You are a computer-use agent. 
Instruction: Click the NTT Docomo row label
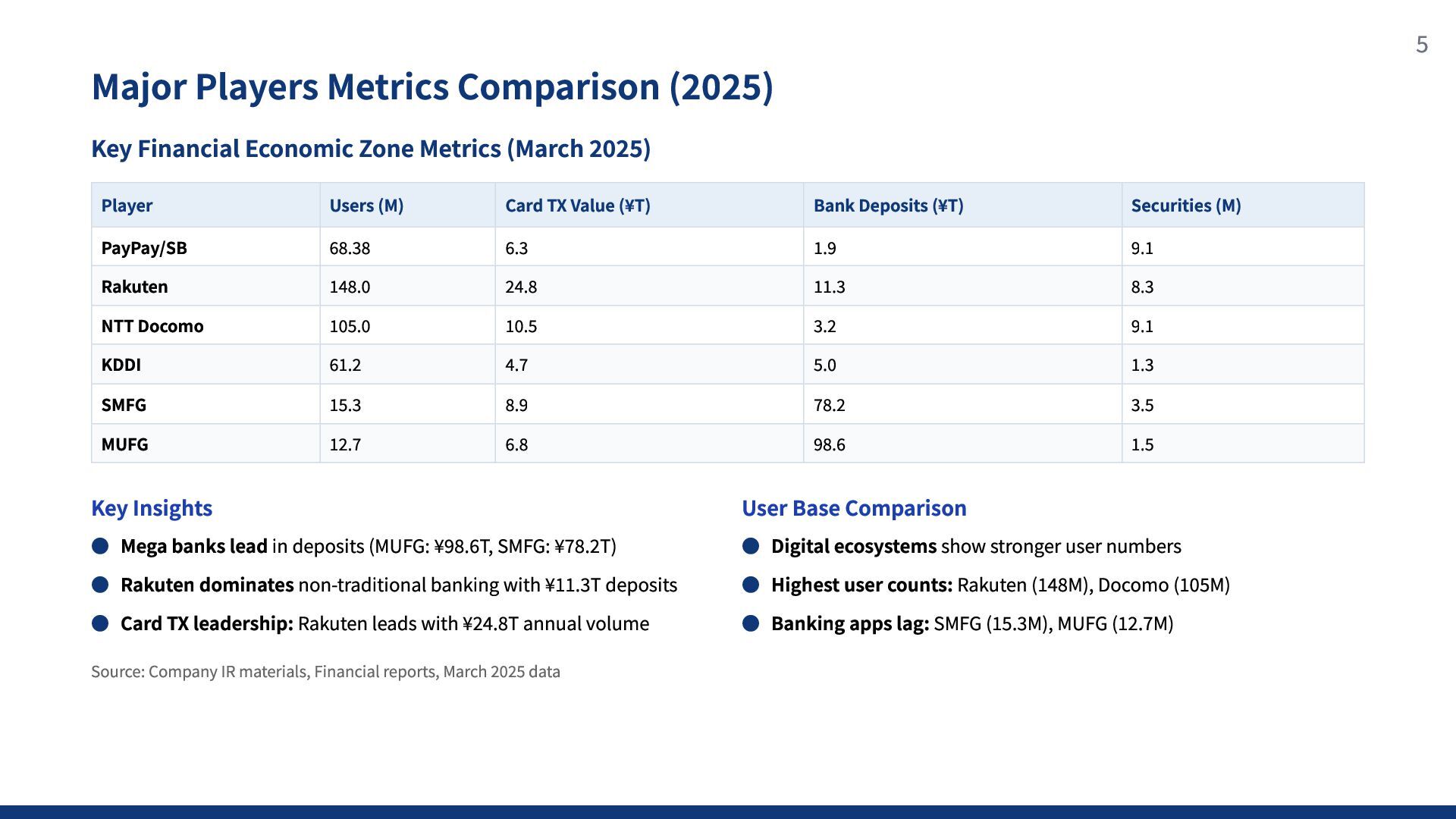coord(152,326)
